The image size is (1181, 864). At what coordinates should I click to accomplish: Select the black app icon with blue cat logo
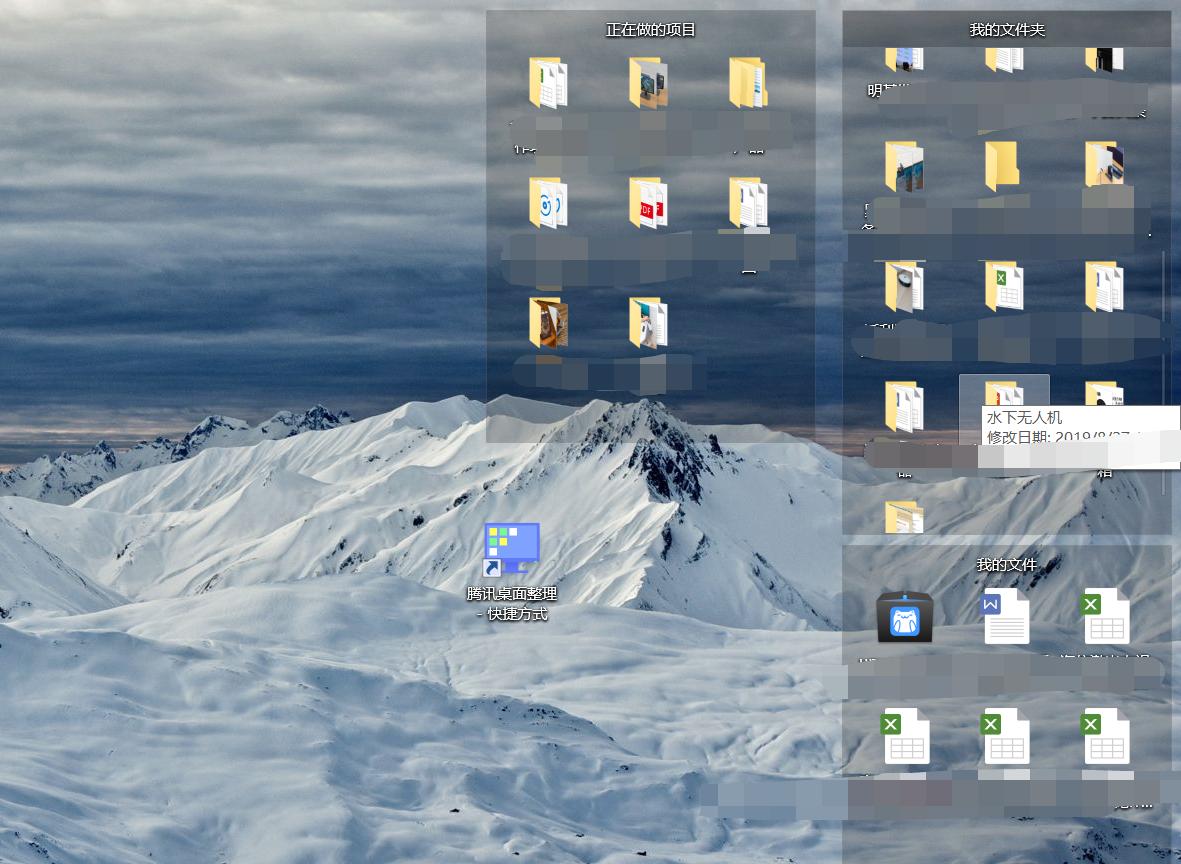[x=905, y=617]
